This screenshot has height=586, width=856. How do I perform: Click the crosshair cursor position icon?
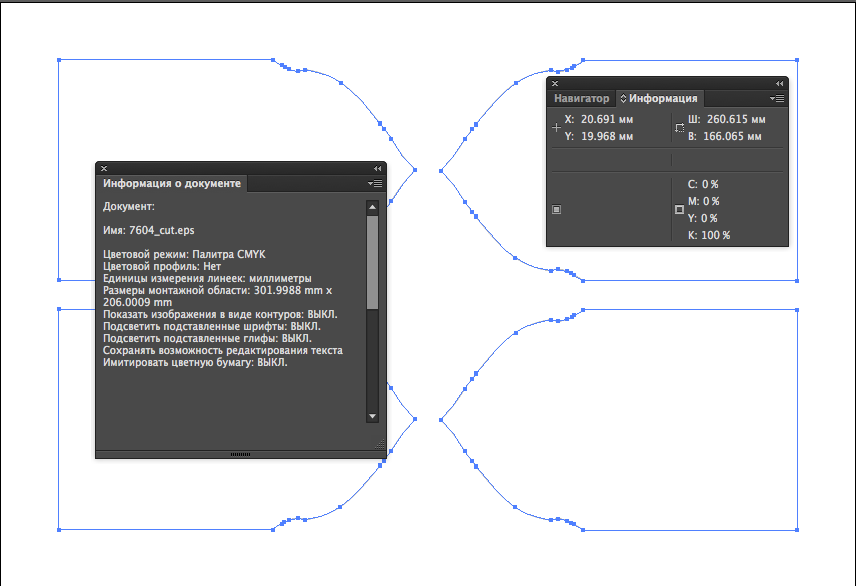pyautogui.click(x=556, y=127)
